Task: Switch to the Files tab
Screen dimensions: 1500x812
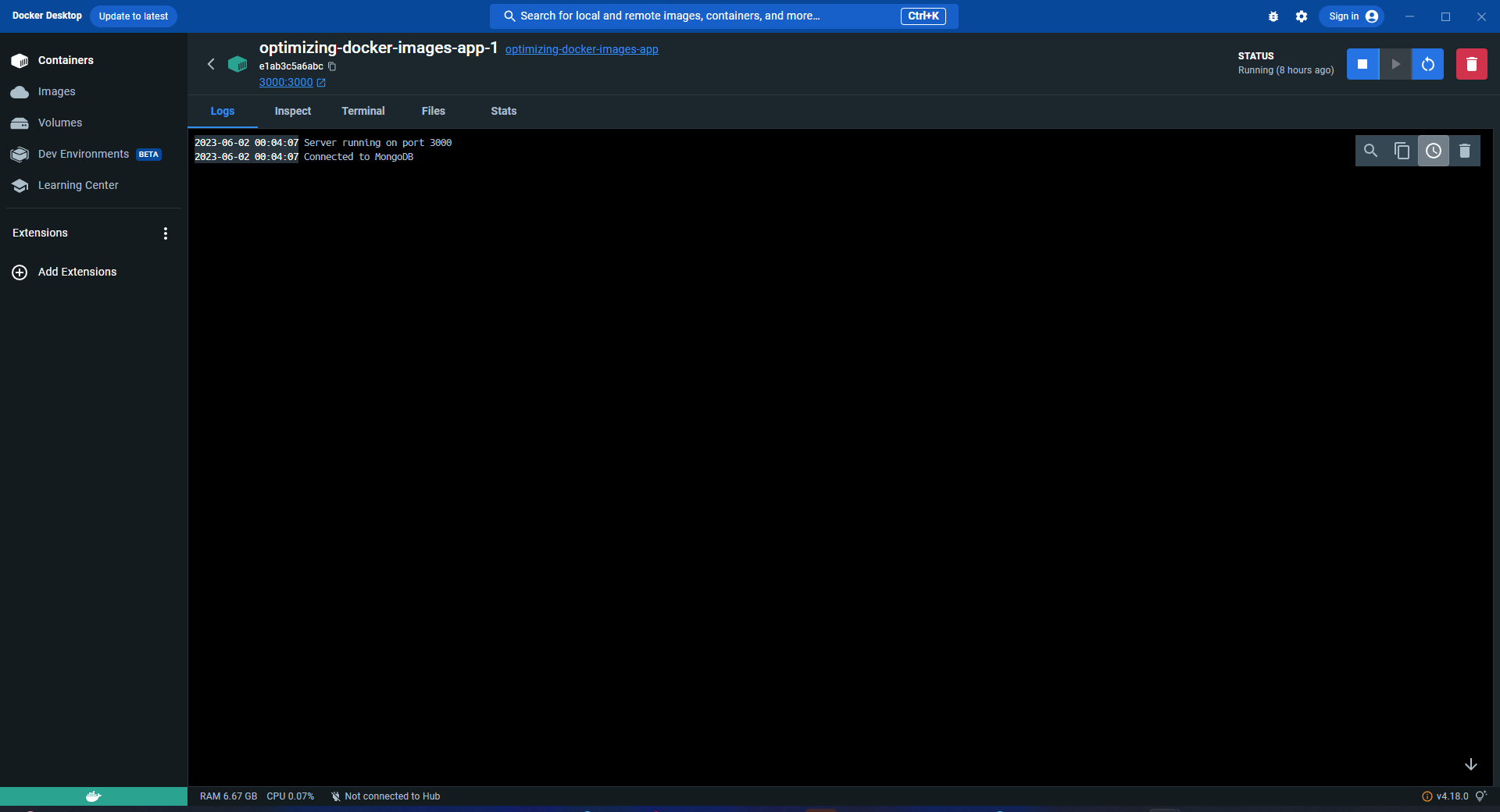Action: click(434, 112)
